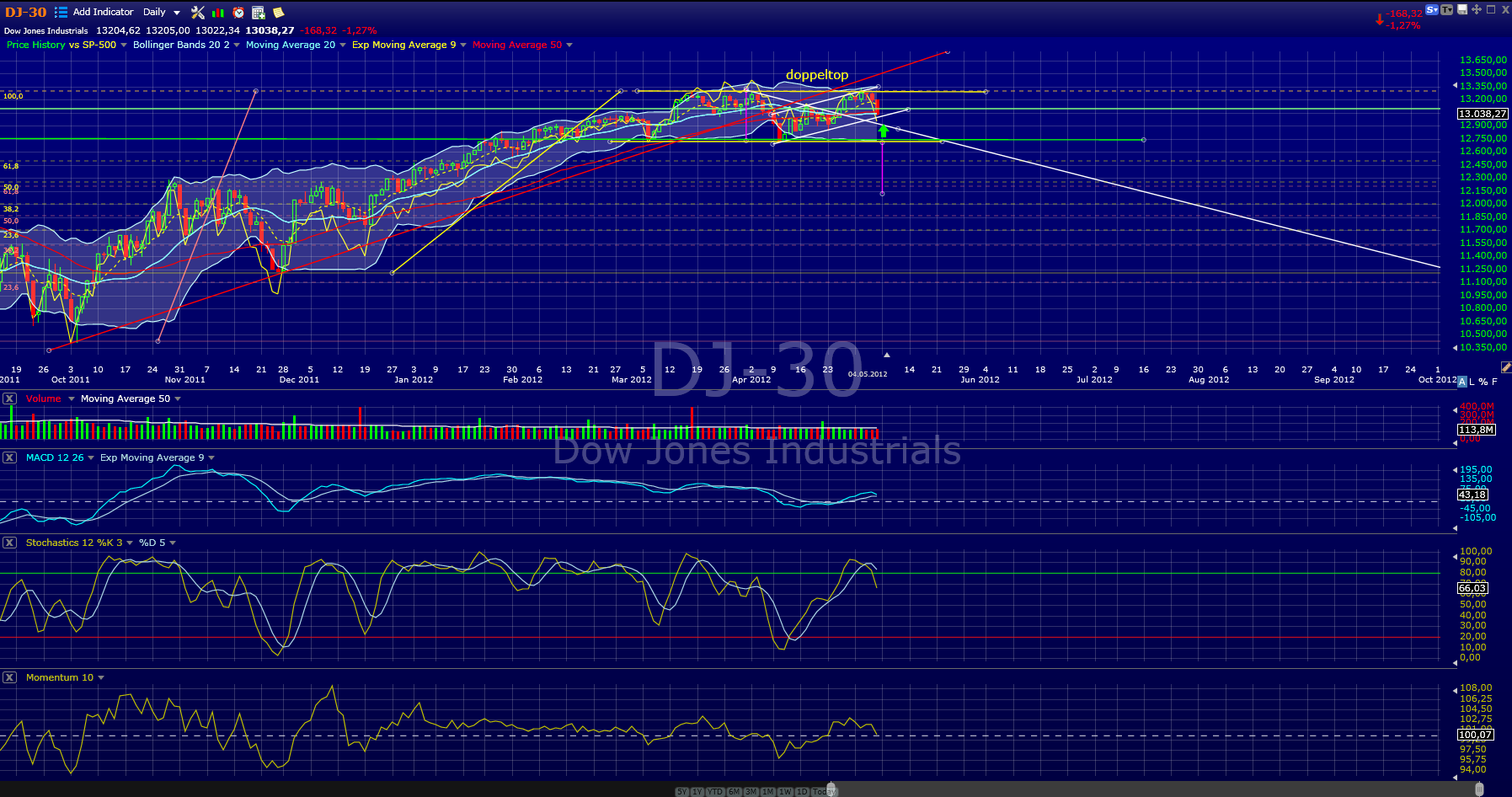Viewport: 1512px width, 797px height.
Task: Select the 1D range button
Action: [x=802, y=792]
